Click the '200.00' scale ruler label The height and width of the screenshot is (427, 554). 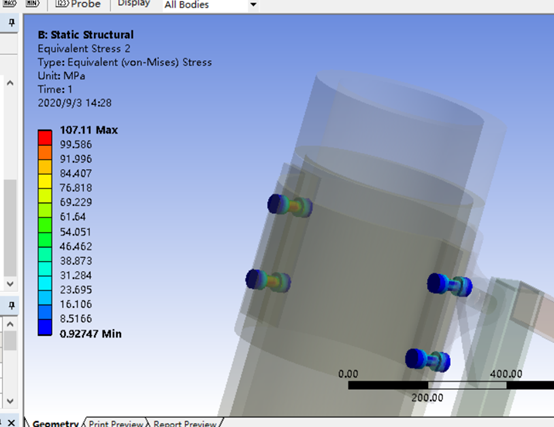pos(427,398)
